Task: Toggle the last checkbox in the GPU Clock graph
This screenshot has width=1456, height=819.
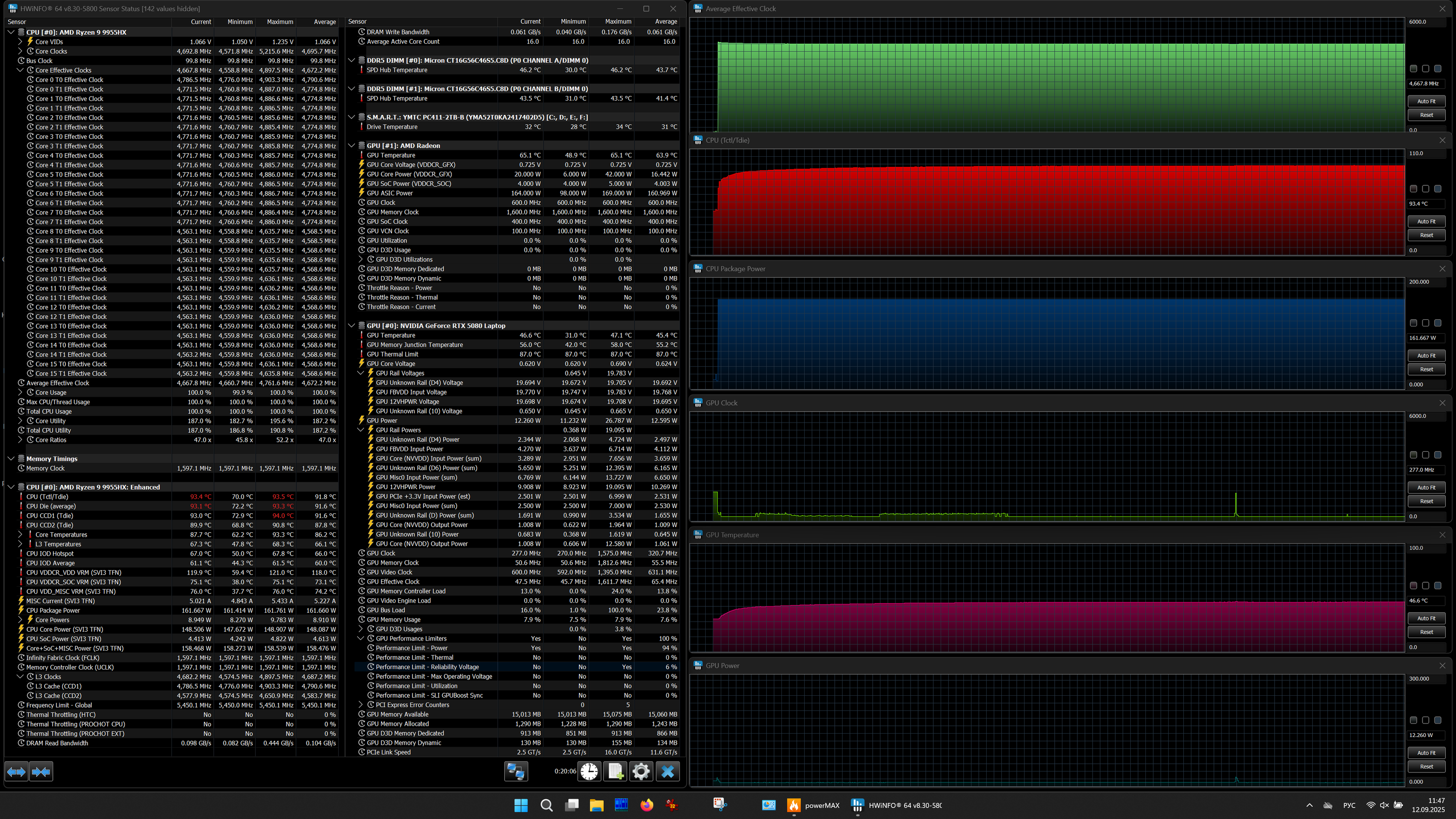Action: tap(1438, 455)
